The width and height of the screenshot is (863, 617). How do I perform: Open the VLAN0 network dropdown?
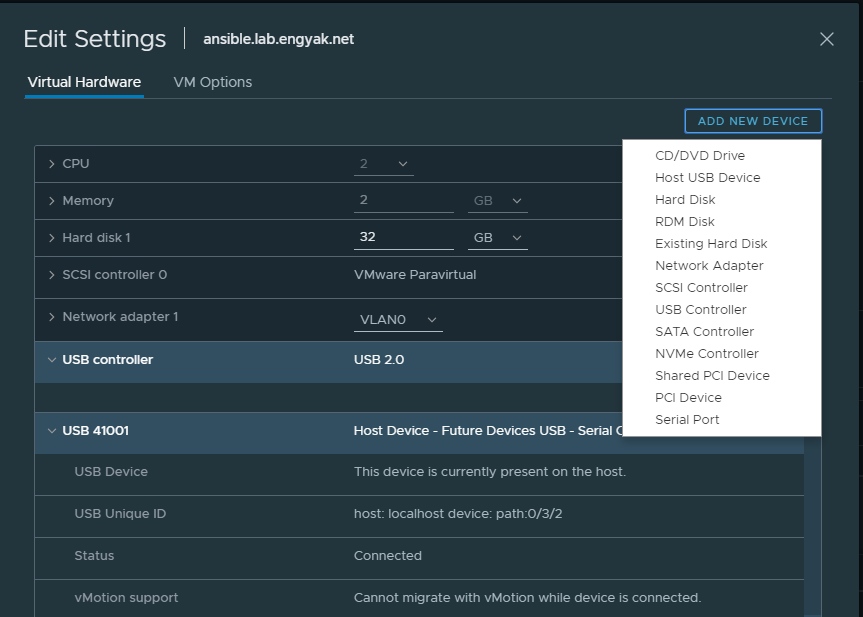(398, 320)
